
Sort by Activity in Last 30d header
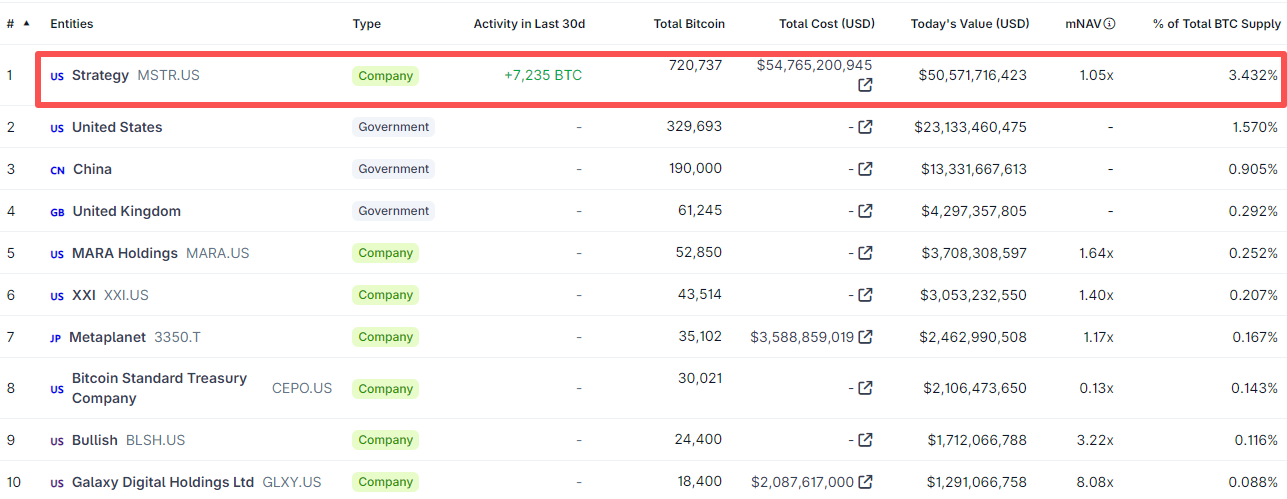point(529,23)
